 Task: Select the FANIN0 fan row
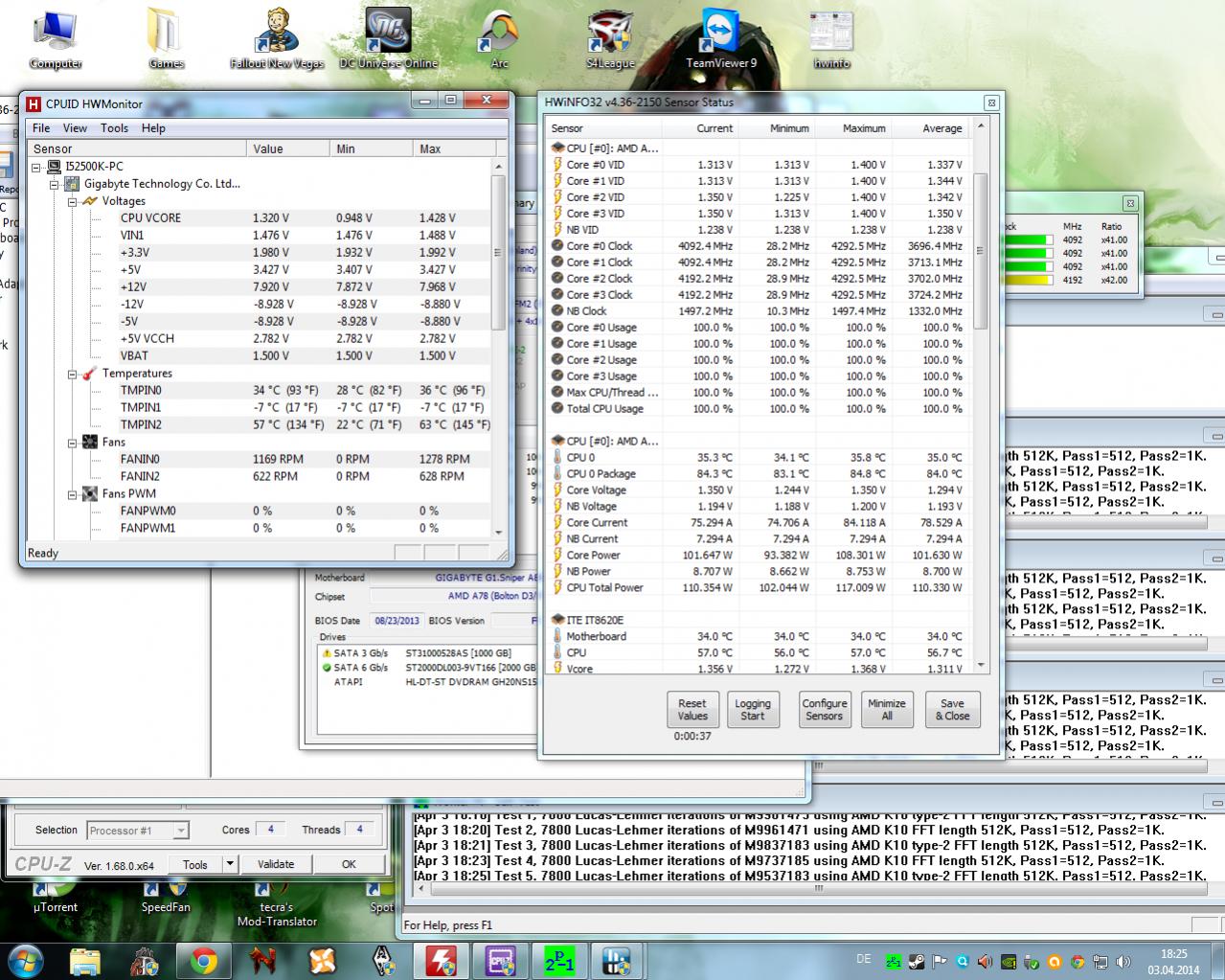[259, 459]
